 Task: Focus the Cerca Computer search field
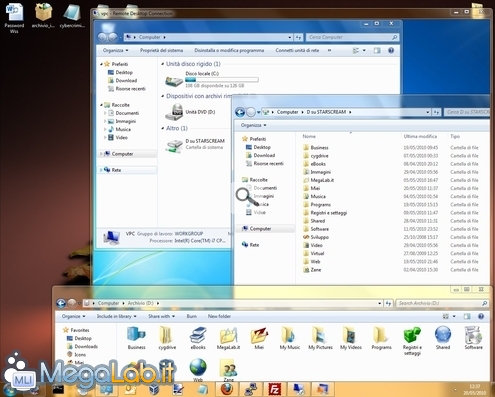(x=352, y=37)
